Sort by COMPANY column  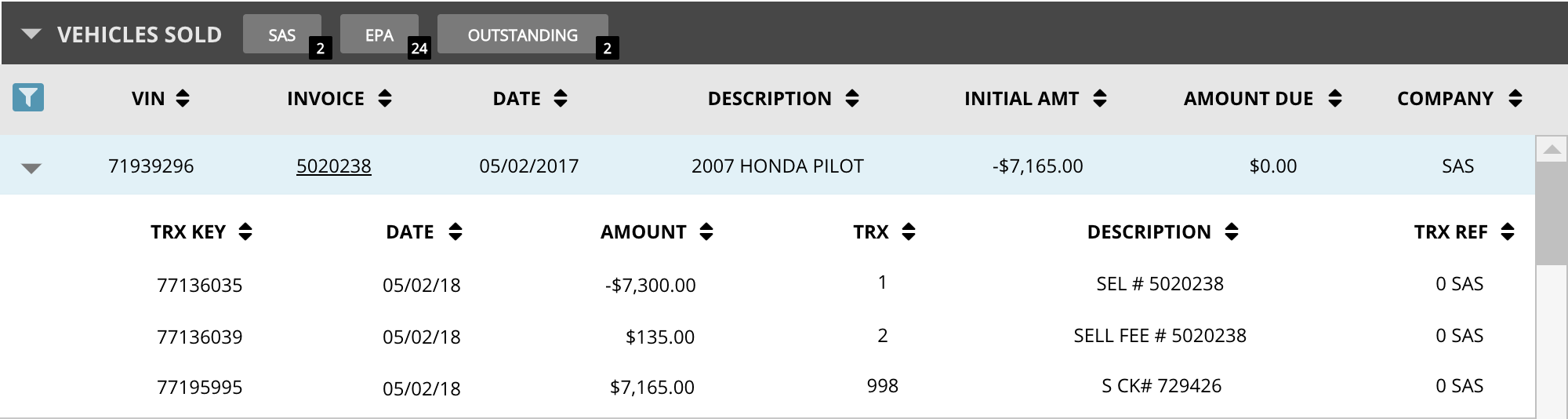pyautogui.click(x=1515, y=99)
